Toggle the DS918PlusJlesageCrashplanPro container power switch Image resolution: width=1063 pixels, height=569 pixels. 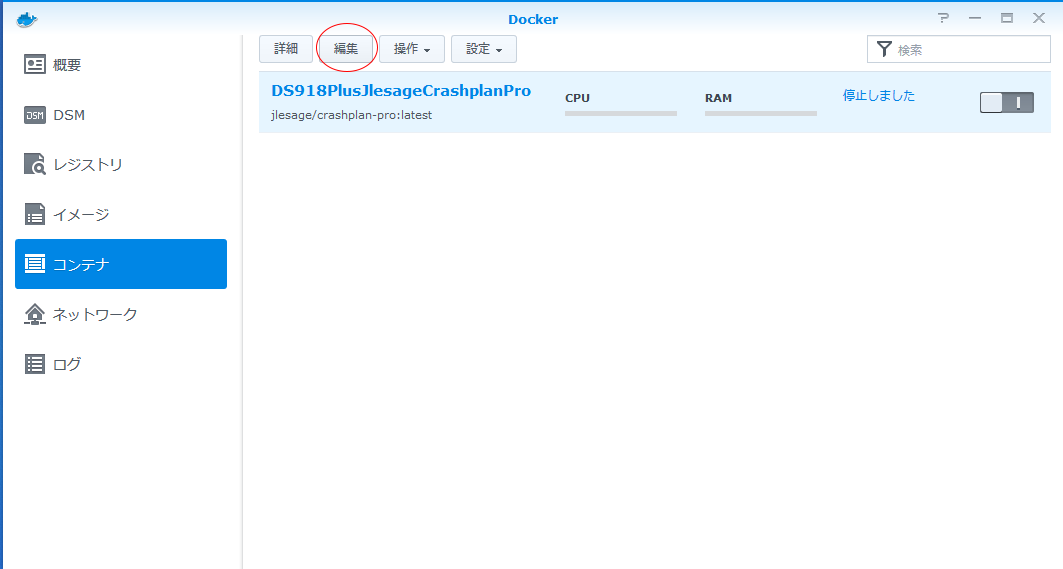pyautogui.click(x=1007, y=102)
